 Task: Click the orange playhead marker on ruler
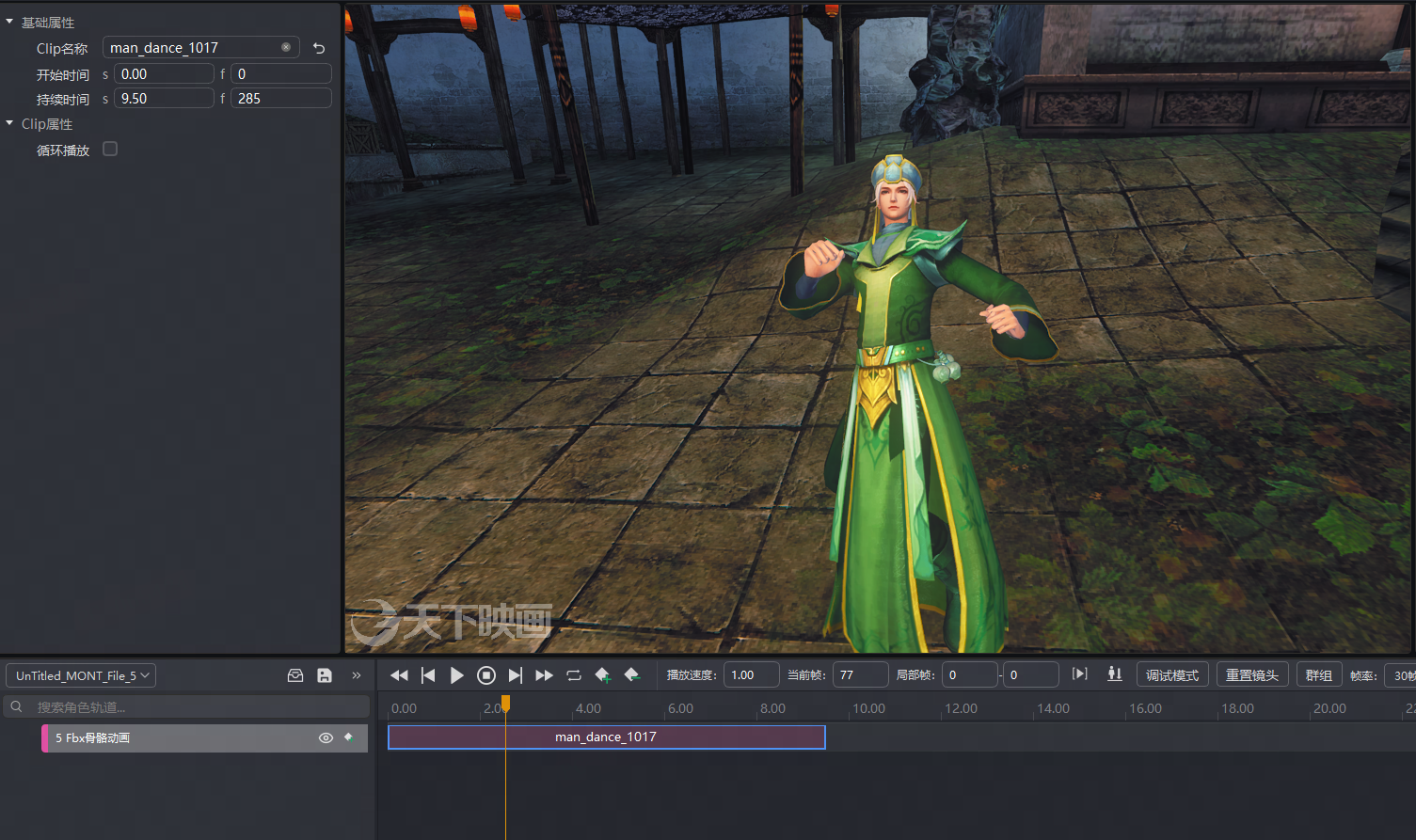pos(505,703)
